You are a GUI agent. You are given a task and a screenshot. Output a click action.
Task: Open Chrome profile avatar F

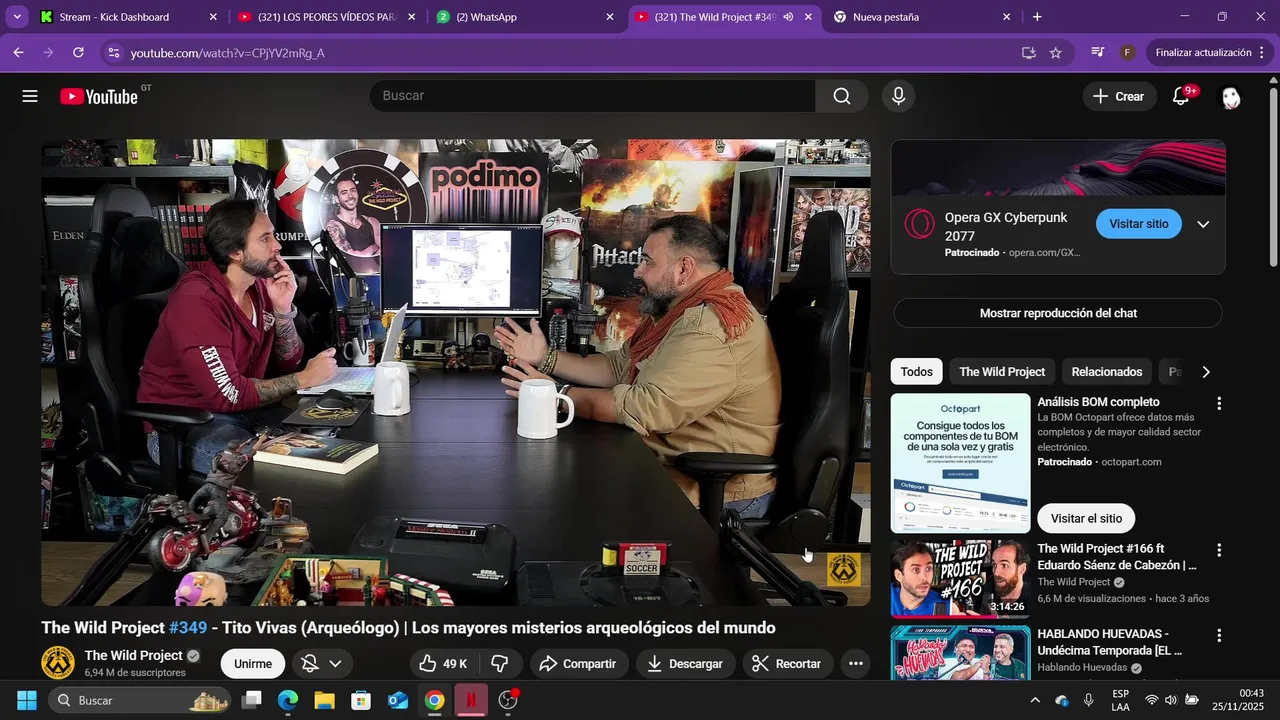click(1127, 52)
